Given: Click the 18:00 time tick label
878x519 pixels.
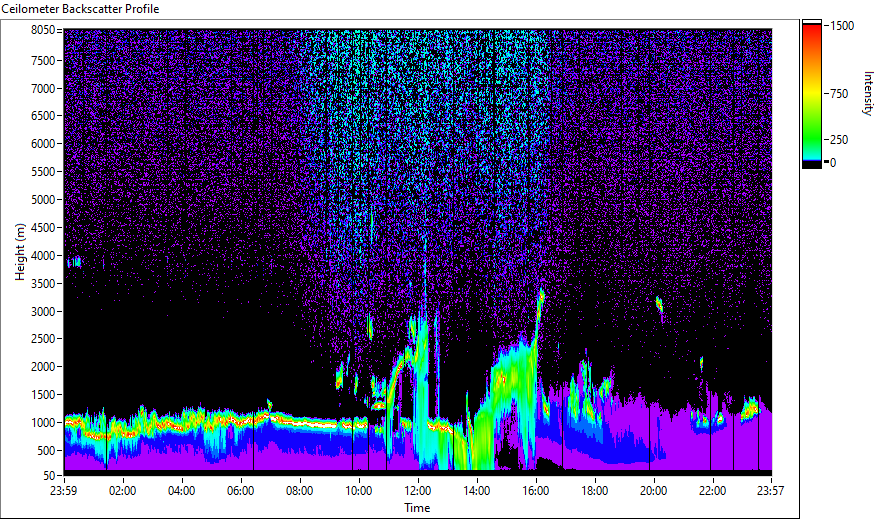Looking at the screenshot, I should (595, 491).
